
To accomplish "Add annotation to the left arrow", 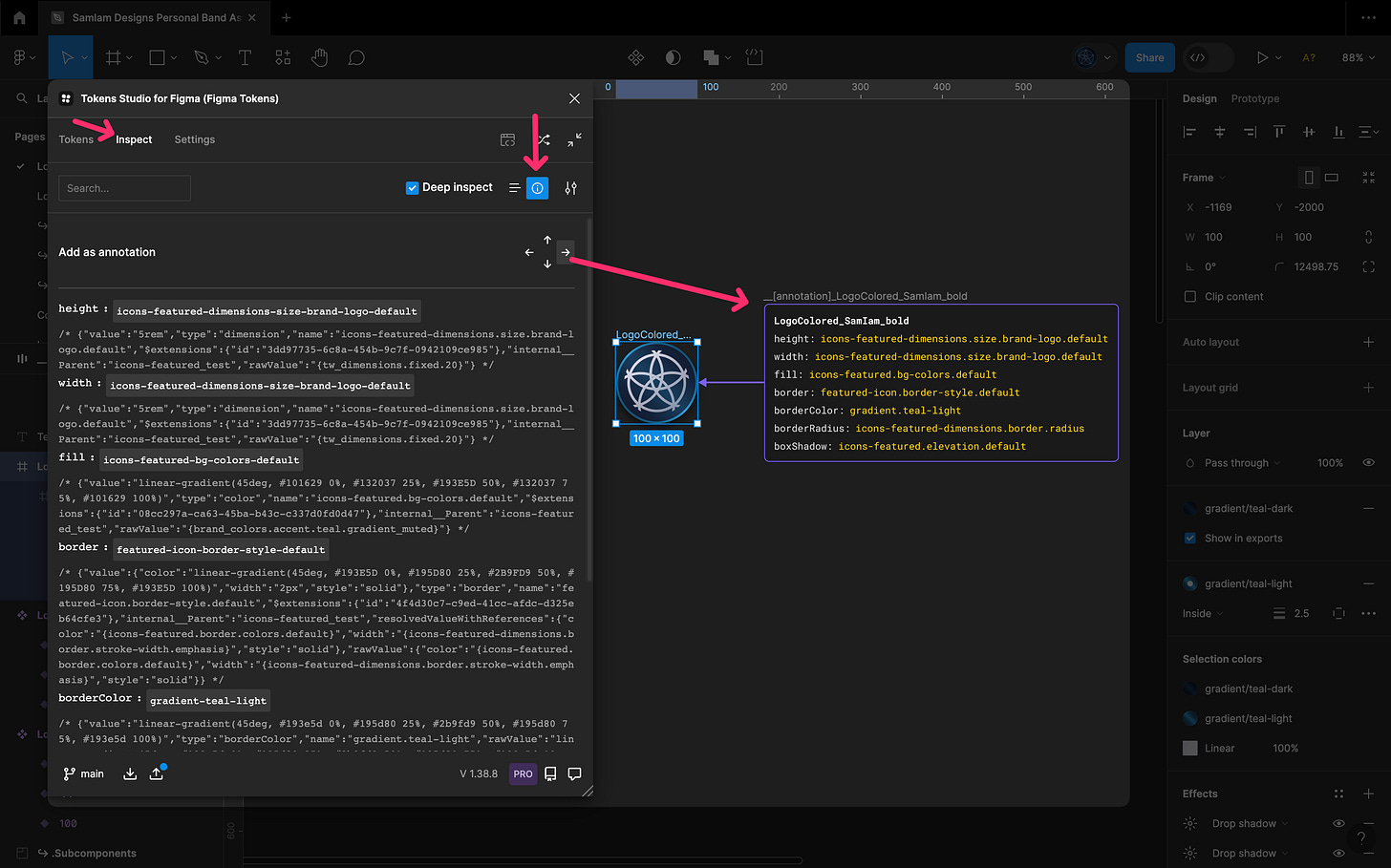I will [529, 252].
